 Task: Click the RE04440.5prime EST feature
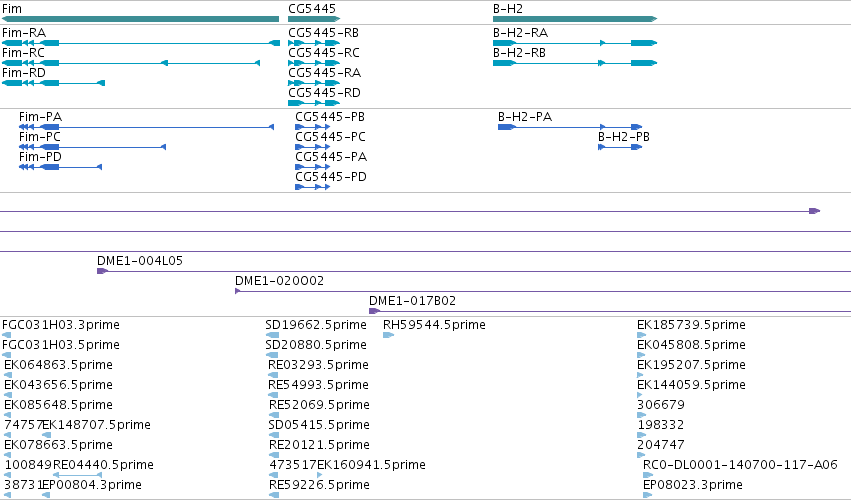[77, 475]
